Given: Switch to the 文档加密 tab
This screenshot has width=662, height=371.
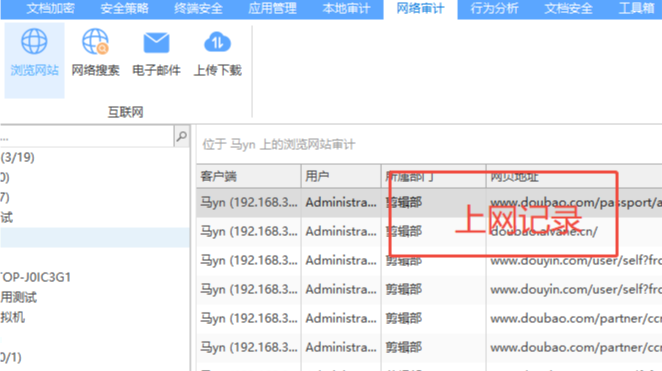Looking at the screenshot, I should coord(50,8).
